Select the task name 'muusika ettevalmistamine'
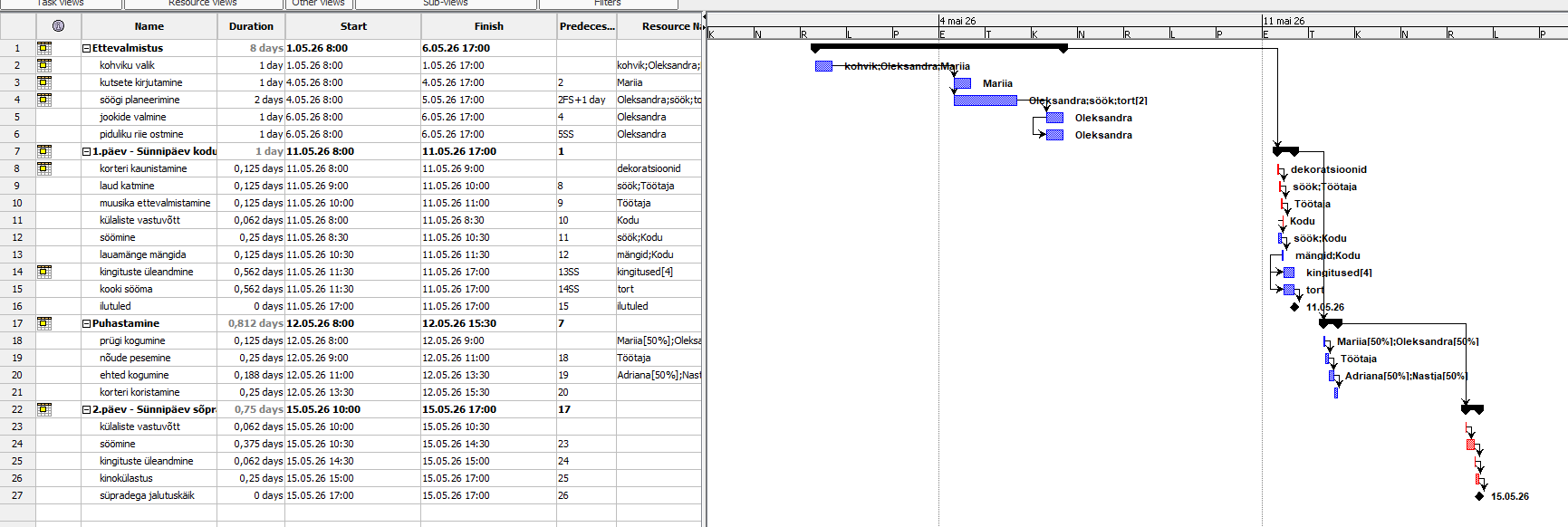This screenshot has height=527, width=1568. 155,203
